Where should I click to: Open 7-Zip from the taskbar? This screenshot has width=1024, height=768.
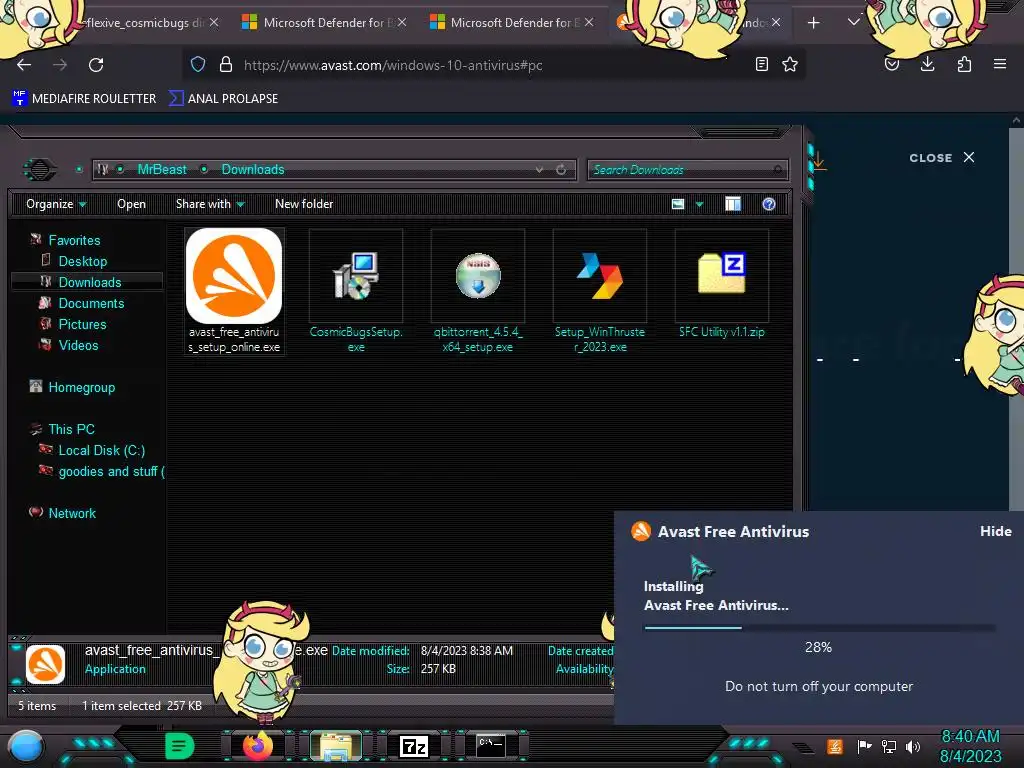[414, 746]
